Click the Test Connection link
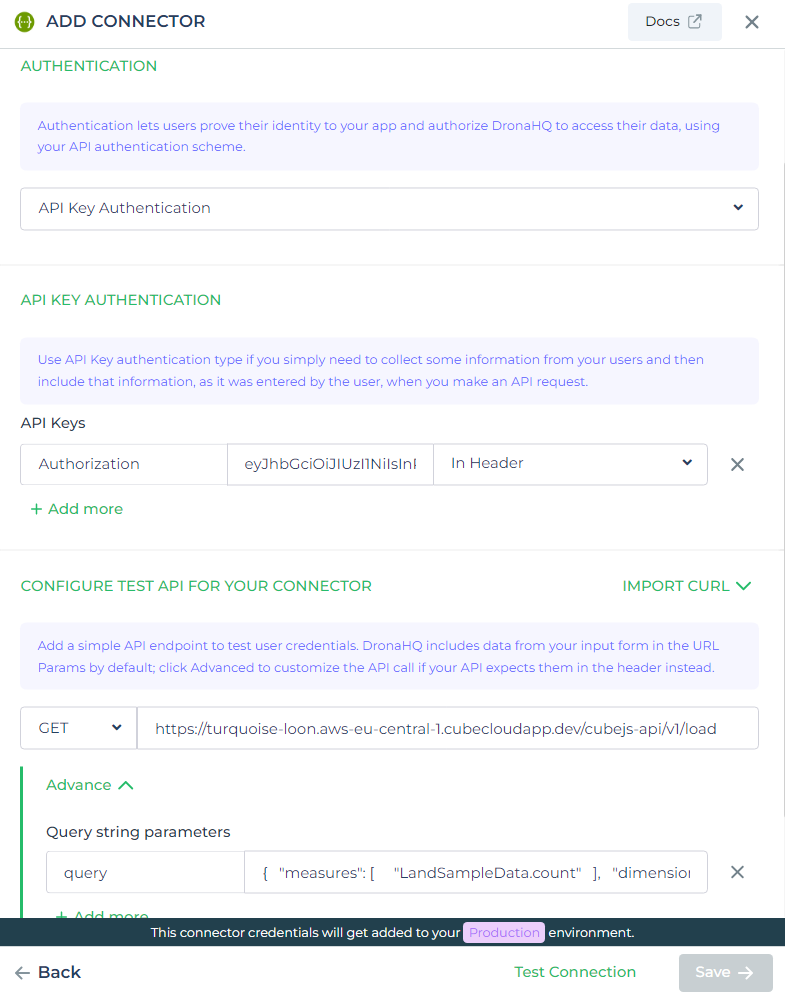 point(575,971)
